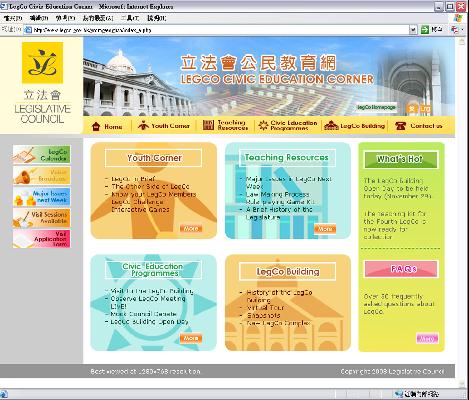
Task: Open the address bar dropdown arrow
Action: (413, 30)
